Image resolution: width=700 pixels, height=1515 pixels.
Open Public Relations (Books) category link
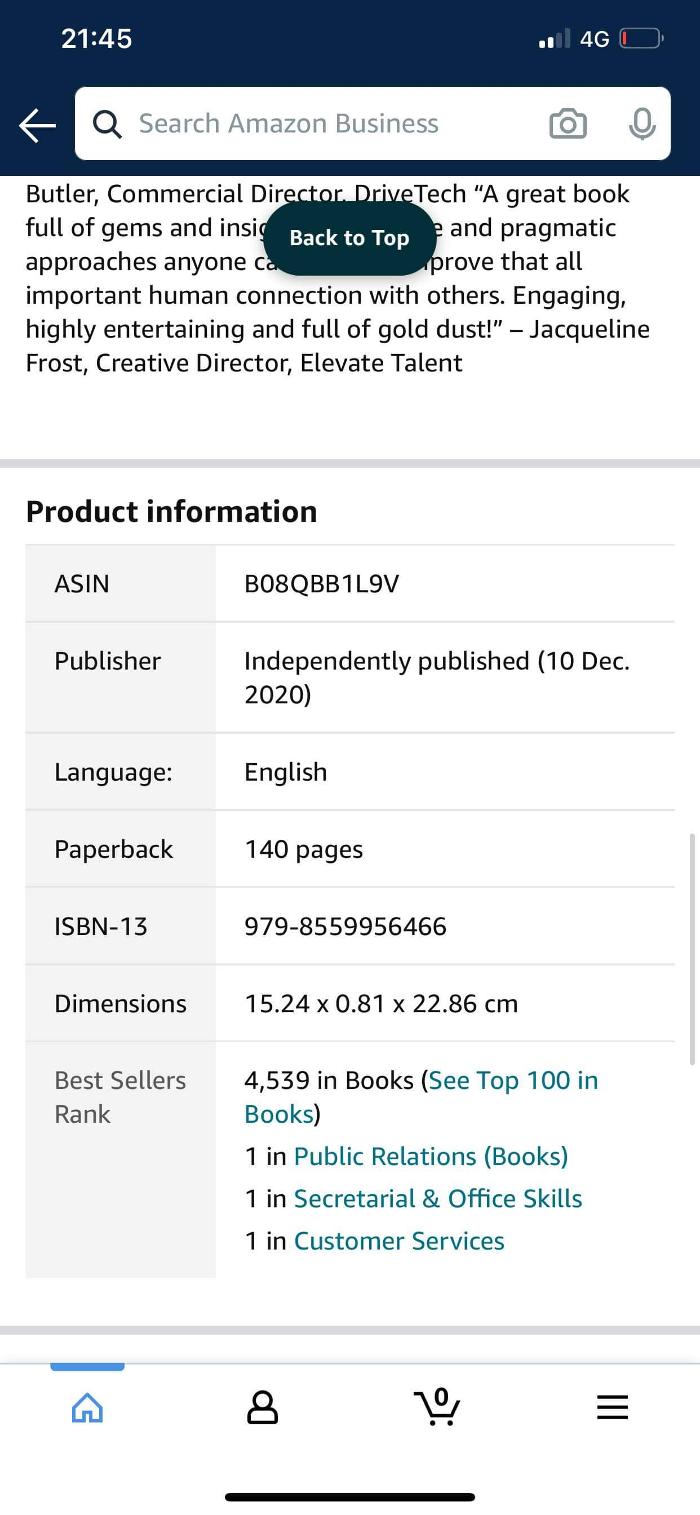click(430, 1157)
